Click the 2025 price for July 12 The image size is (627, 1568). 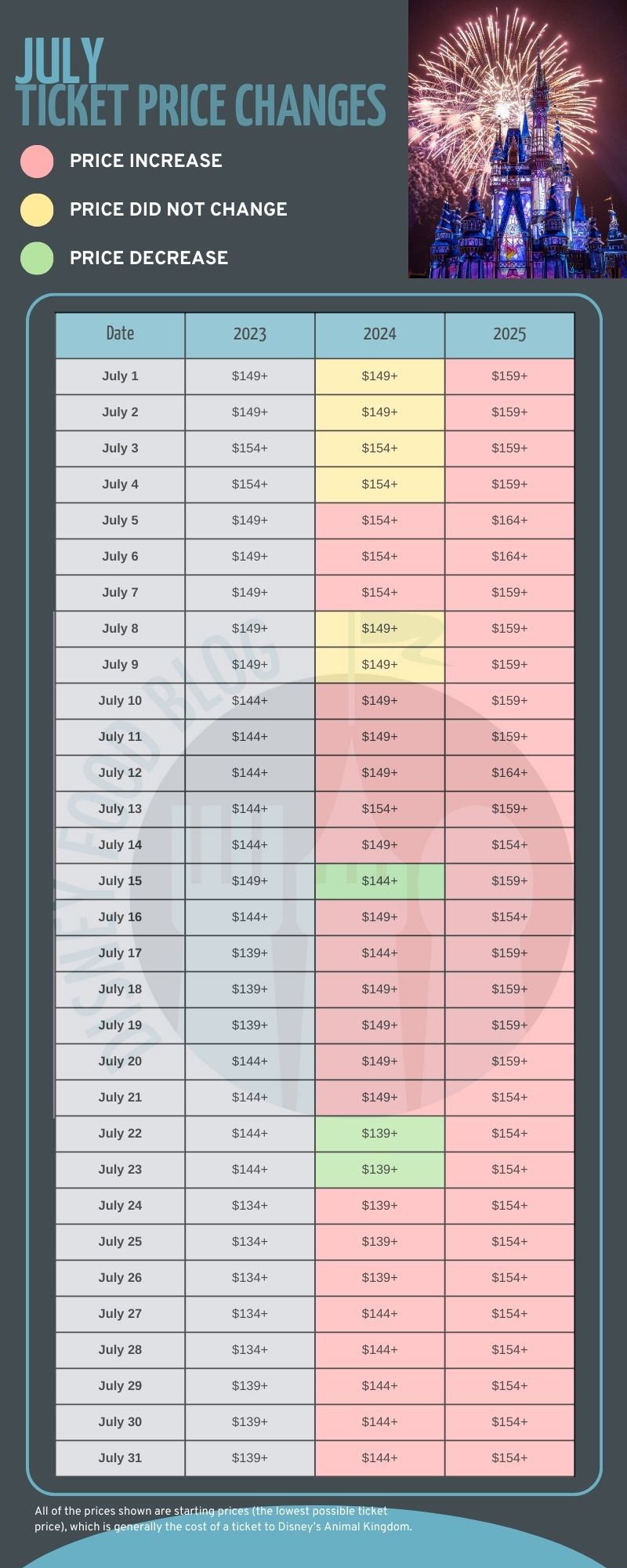tap(509, 773)
